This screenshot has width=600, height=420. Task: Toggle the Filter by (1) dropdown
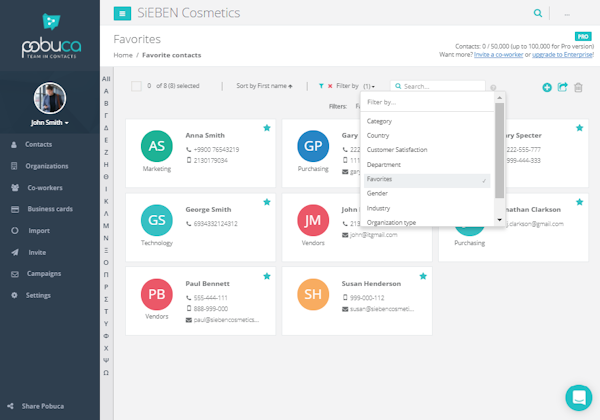click(x=356, y=86)
